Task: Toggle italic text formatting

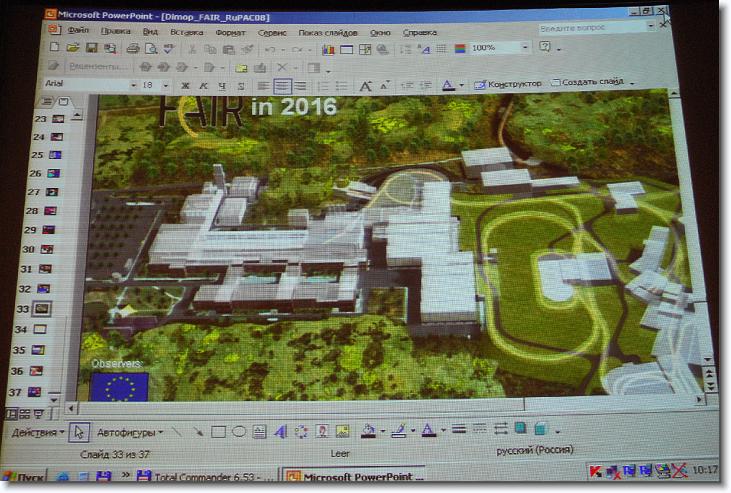Action: pos(201,86)
